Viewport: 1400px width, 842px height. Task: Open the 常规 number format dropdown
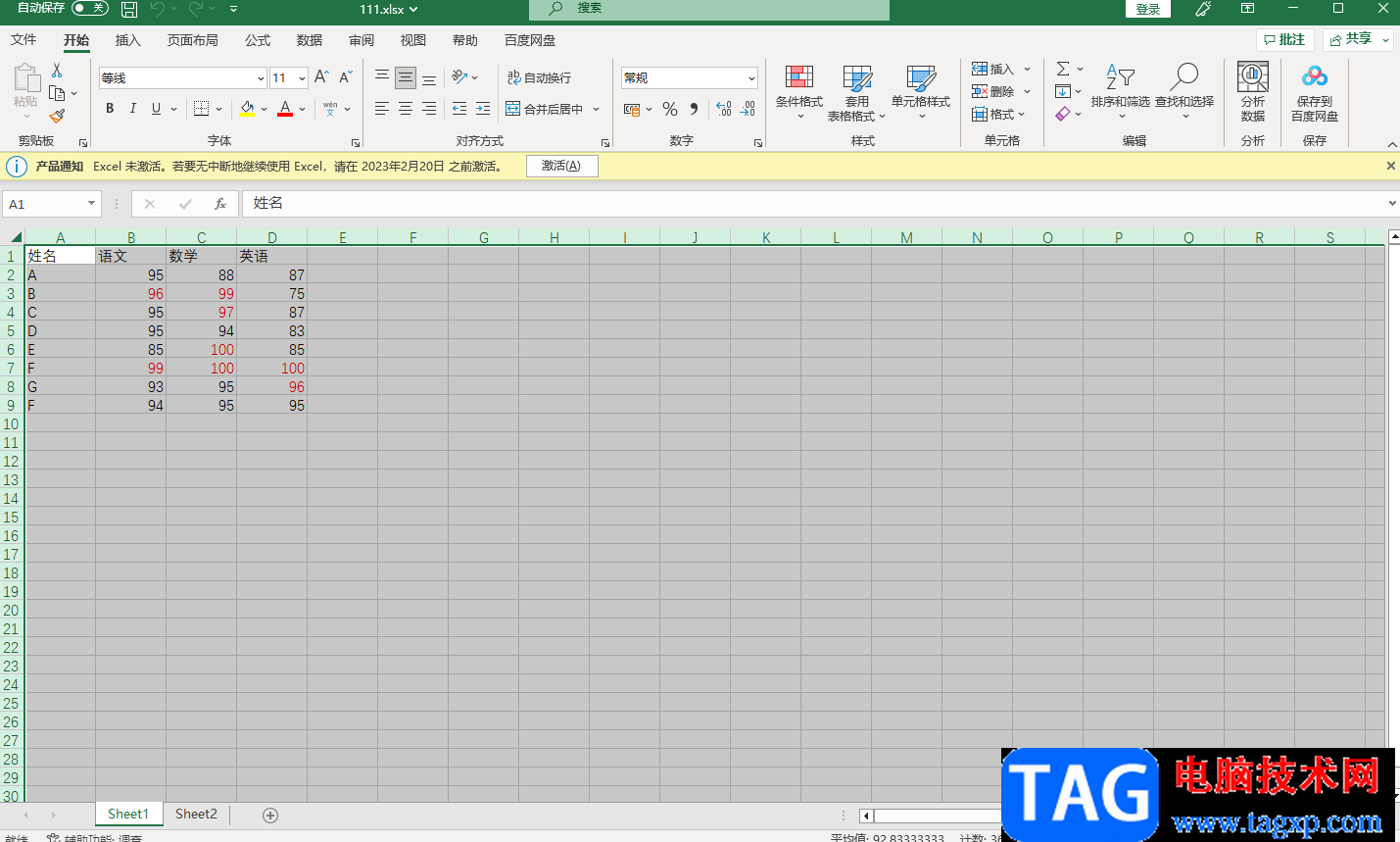click(x=751, y=78)
